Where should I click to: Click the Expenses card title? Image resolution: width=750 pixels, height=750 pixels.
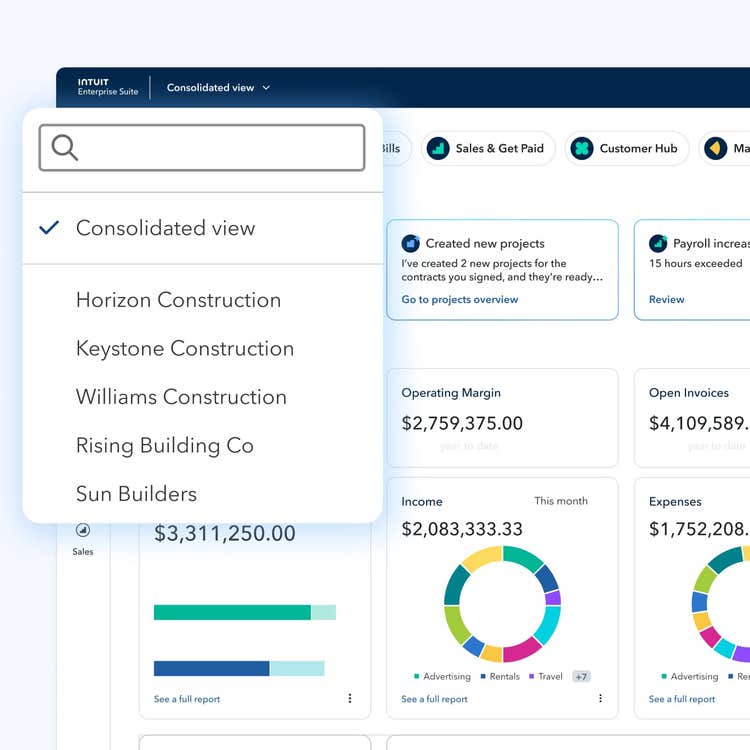(675, 502)
